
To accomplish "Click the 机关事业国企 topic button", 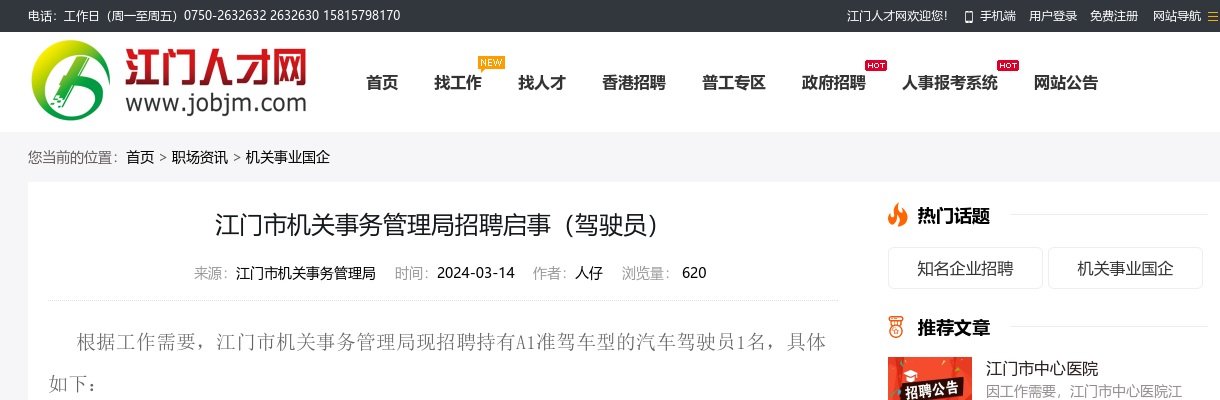I will [x=1125, y=268].
